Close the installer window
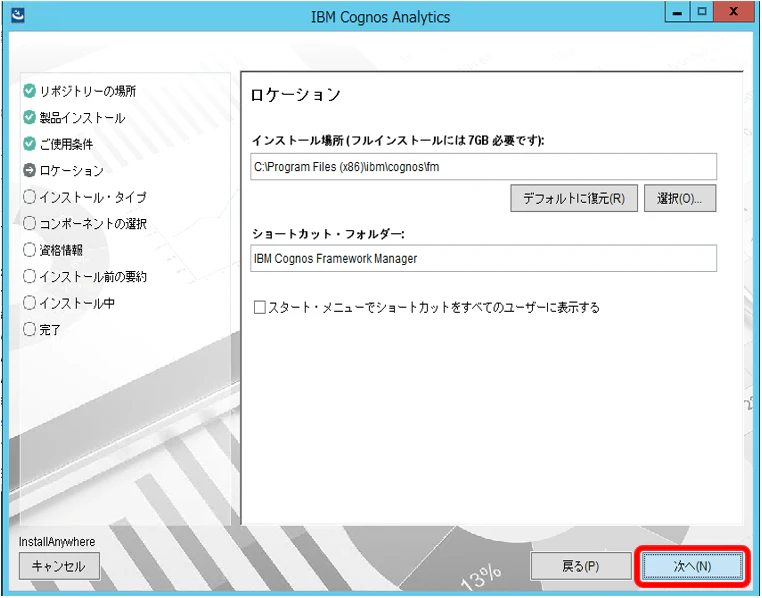This screenshot has width=762, height=598. click(x=734, y=12)
